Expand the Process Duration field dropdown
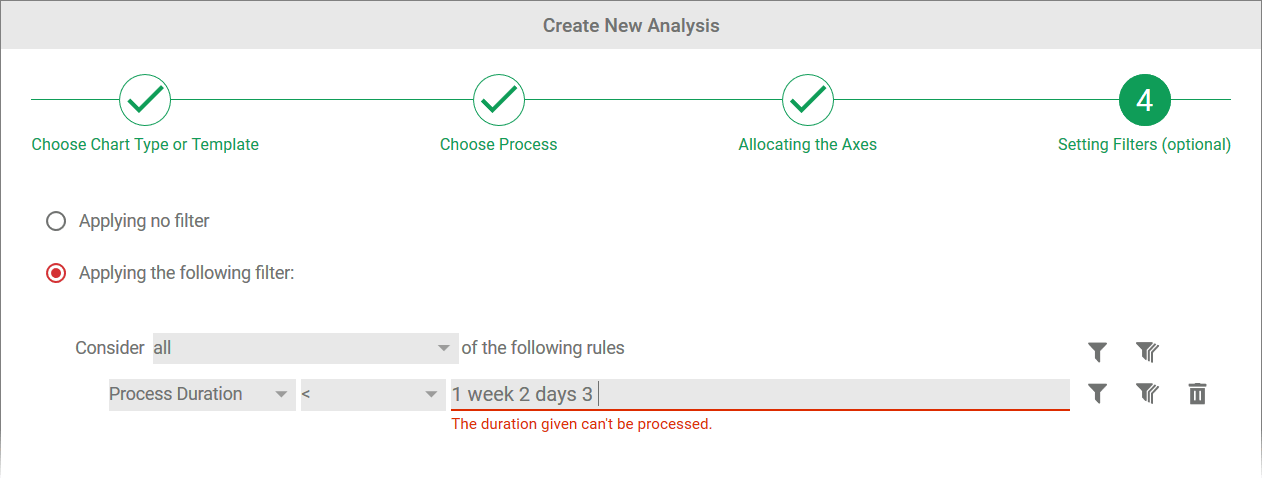The height and width of the screenshot is (482, 1262). 201,394
